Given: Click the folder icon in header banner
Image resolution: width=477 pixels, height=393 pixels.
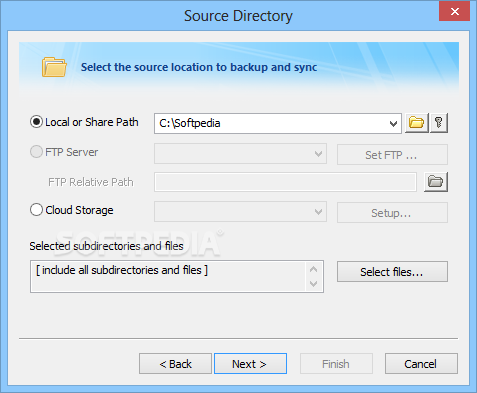Looking at the screenshot, I should [x=54, y=67].
